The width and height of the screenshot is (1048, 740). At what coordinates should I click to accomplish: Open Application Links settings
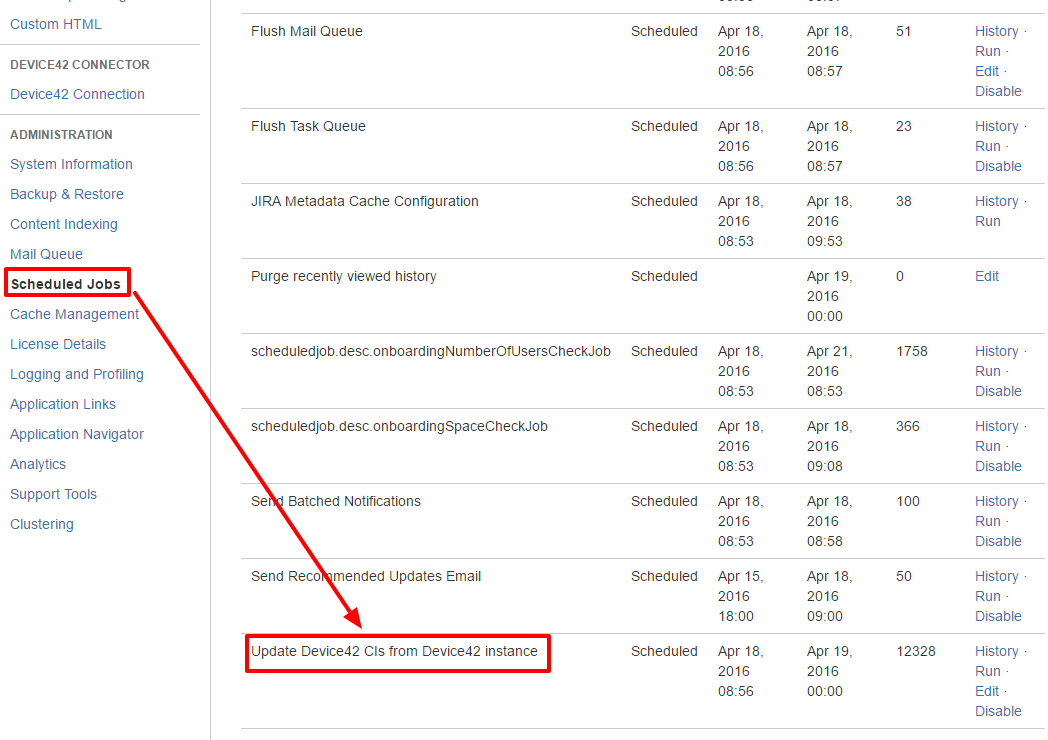[63, 404]
